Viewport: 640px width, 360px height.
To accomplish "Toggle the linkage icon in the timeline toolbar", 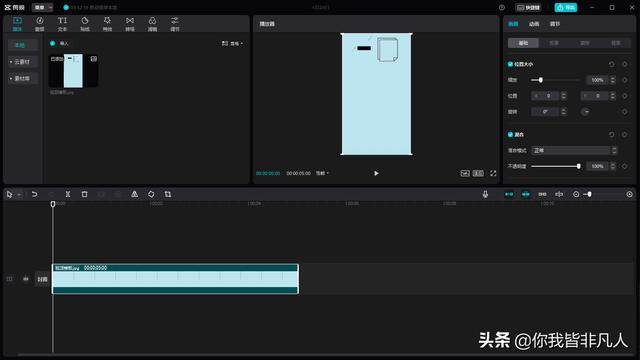I will [542, 194].
